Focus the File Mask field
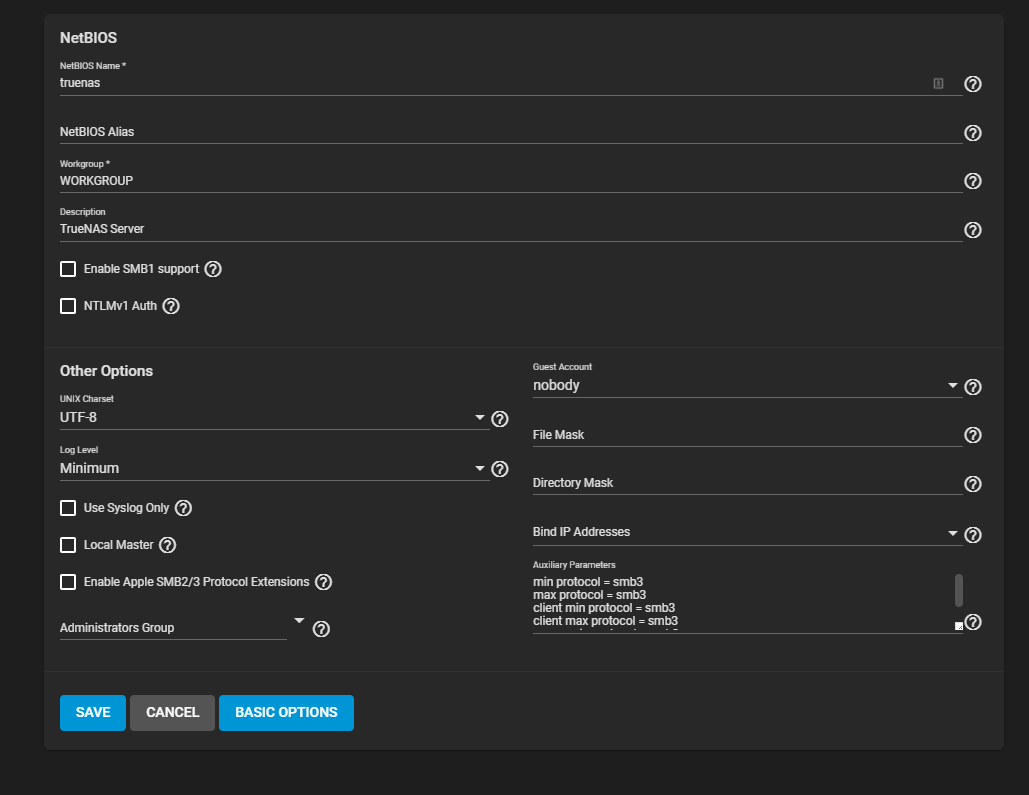 tap(747, 435)
